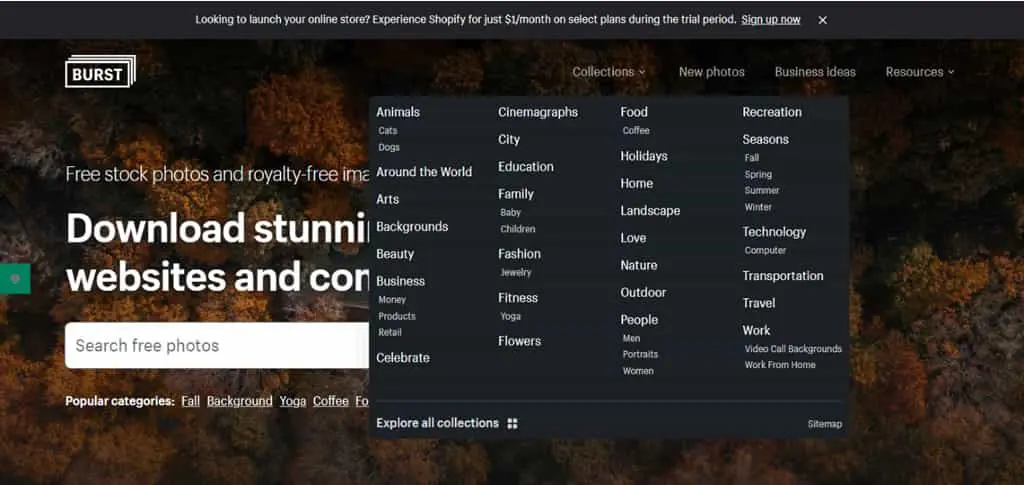Choose the Jewelry subcategory under Fashion
Image resolution: width=1024 pixels, height=485 pixels.
click(516, 273)
